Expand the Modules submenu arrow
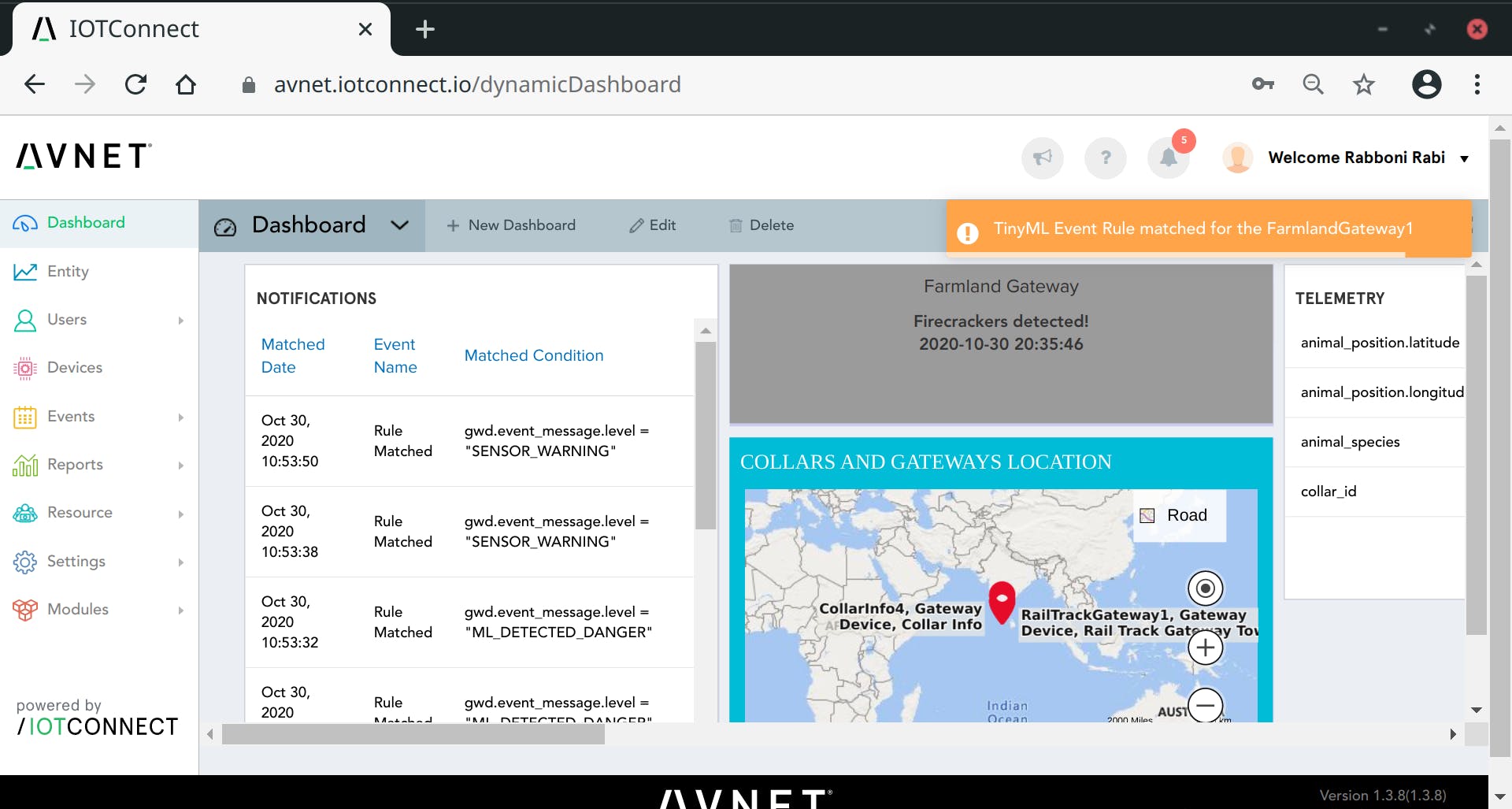This screenshot has width=1512, height=809. click(180, 610)
